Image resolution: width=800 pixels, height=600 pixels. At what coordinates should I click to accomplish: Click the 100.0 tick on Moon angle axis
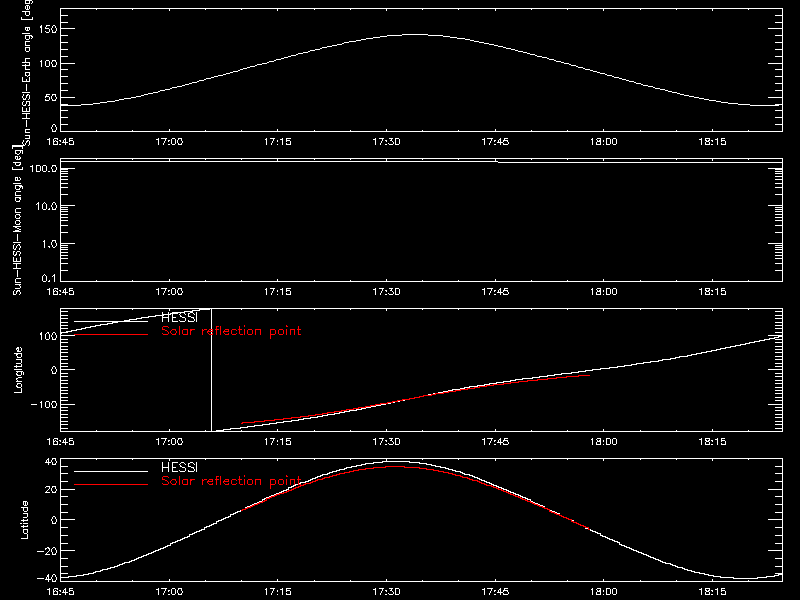tap(43, 168)
